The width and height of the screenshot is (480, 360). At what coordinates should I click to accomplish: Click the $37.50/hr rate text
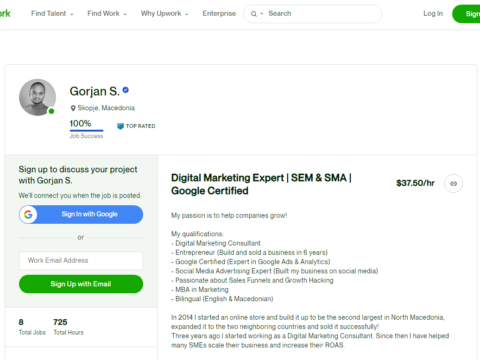pyautogui.click(x=415, y=183)
